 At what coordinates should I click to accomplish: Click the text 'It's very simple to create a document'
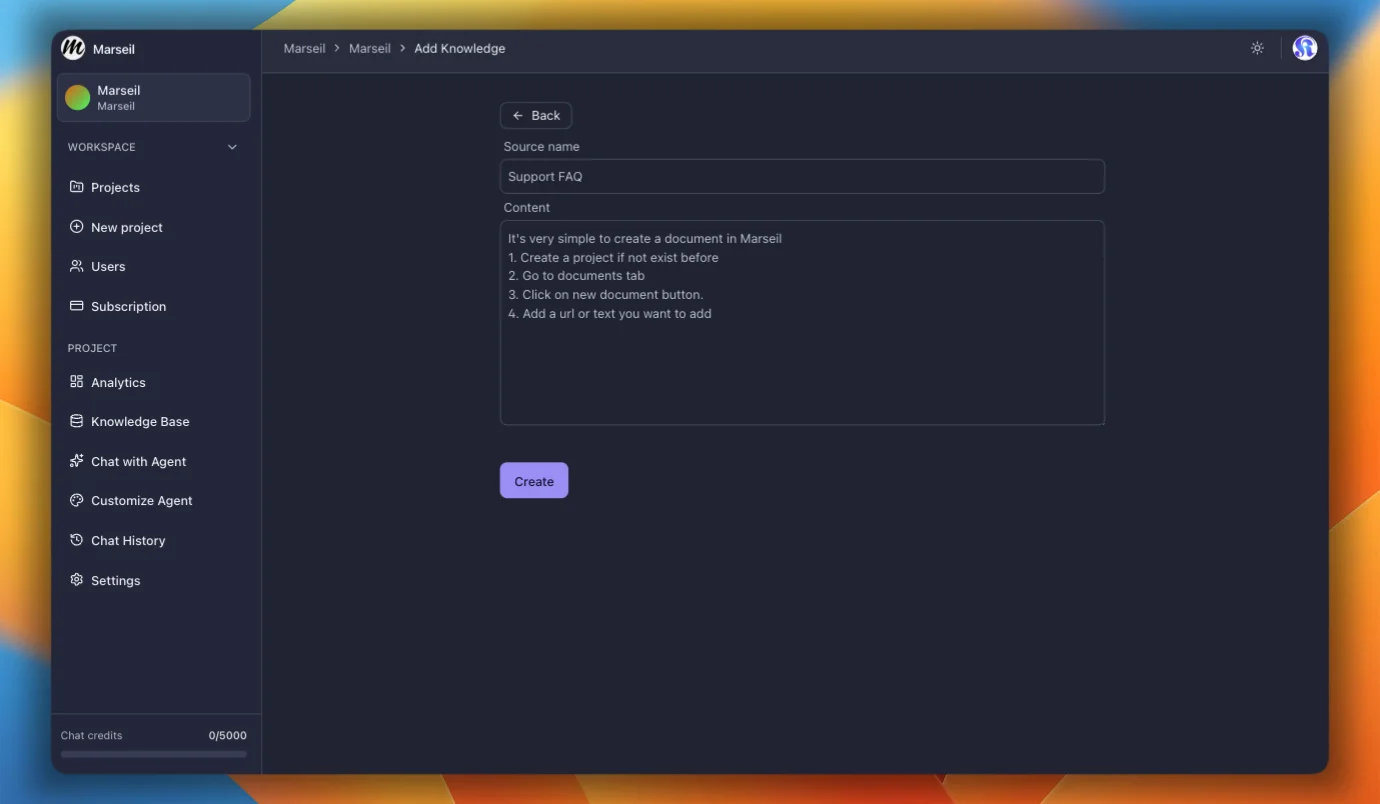pyautogui.click(x=615, y=239)
